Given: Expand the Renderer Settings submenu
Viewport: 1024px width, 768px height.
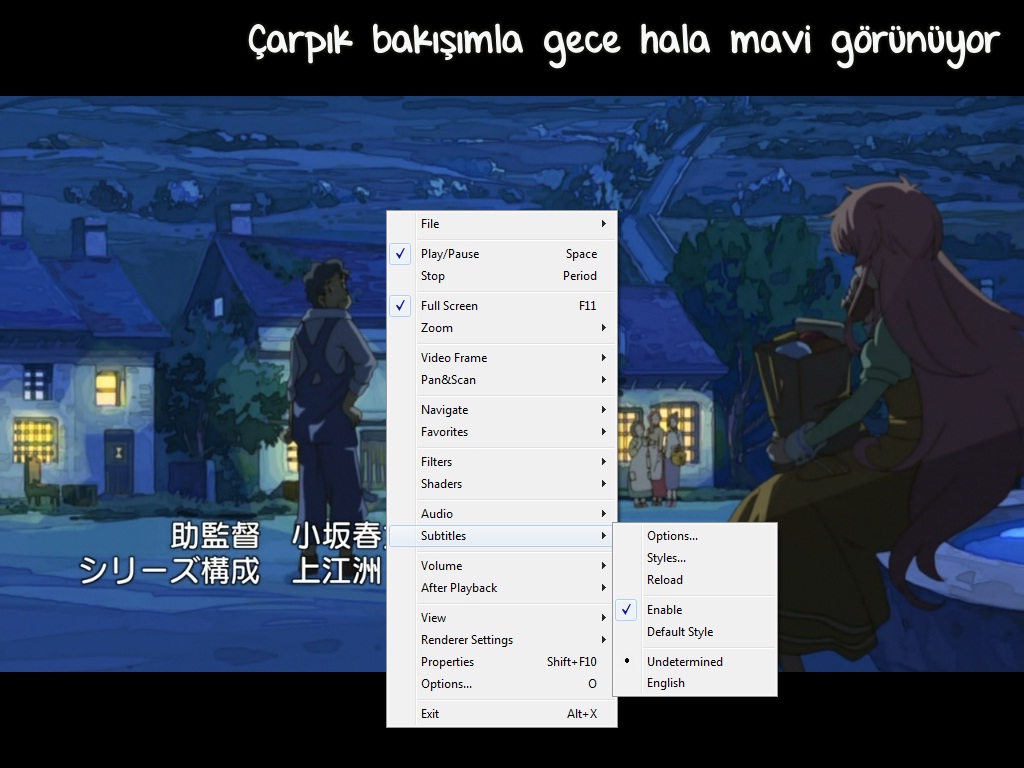Looking at the screenshot, I should tap(502, 640).
